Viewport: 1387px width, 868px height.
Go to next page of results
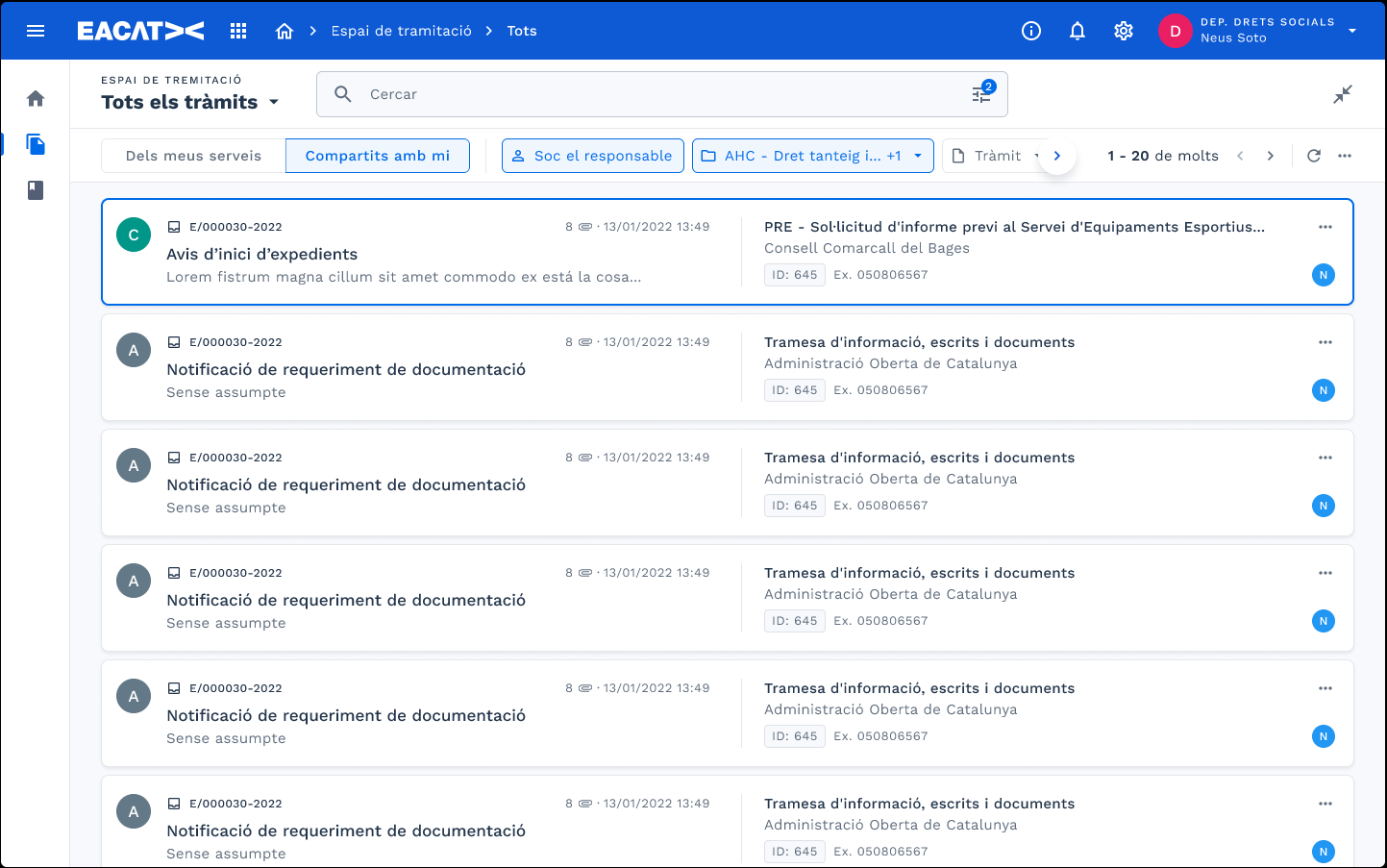pyautogui.click(x=1271, y=156)
